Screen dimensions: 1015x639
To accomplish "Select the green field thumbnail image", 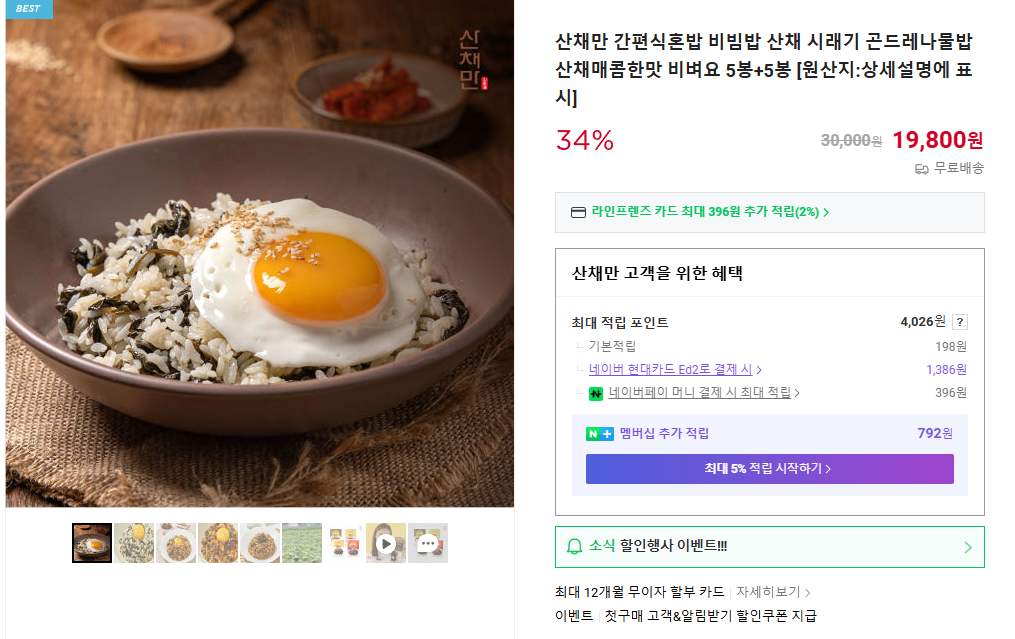I will [302, 543].
